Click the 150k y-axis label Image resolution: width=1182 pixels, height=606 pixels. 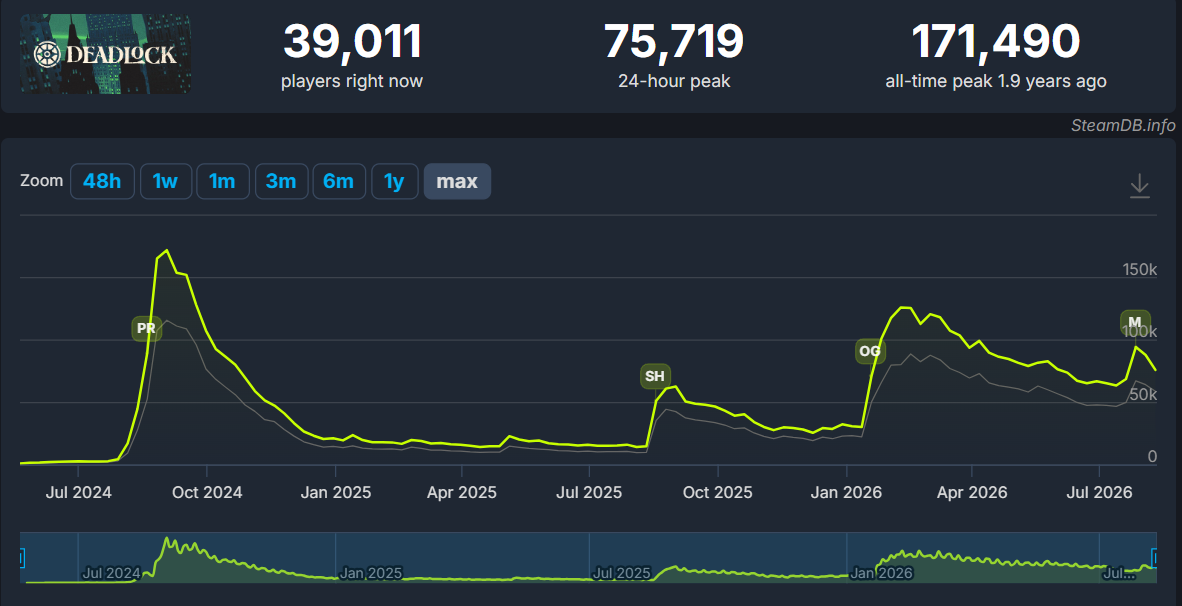pyautogui.click(x=1139, y=270)
